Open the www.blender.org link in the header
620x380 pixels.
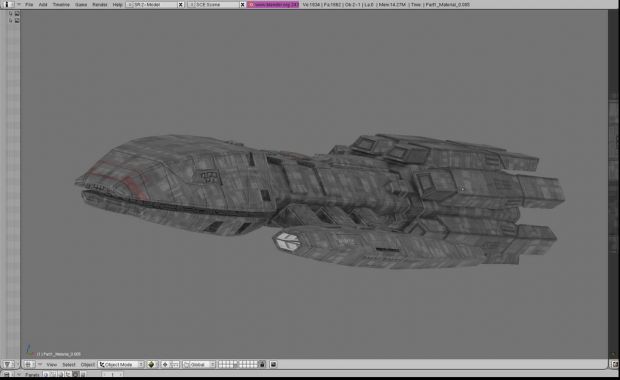point(273,5)
